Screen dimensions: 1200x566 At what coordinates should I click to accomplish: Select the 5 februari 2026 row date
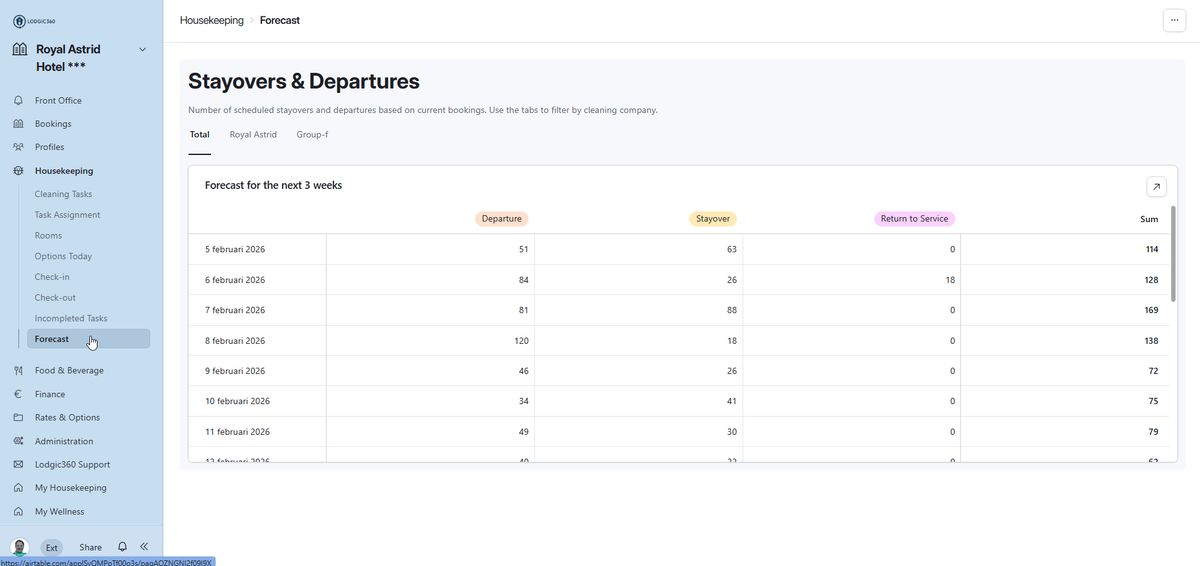(235, 249)
